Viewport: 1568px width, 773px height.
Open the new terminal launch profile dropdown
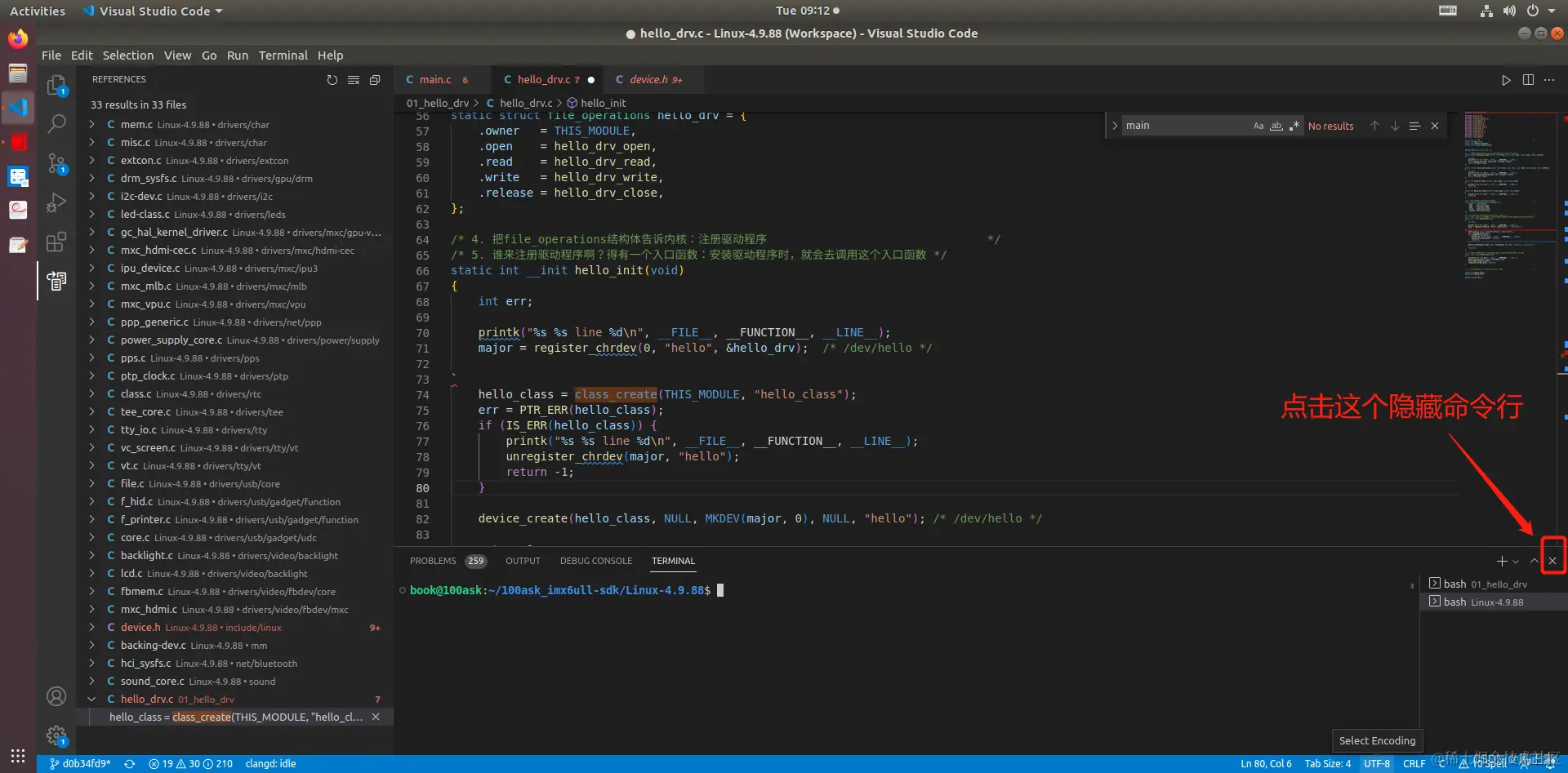(x=1516, y=562)
